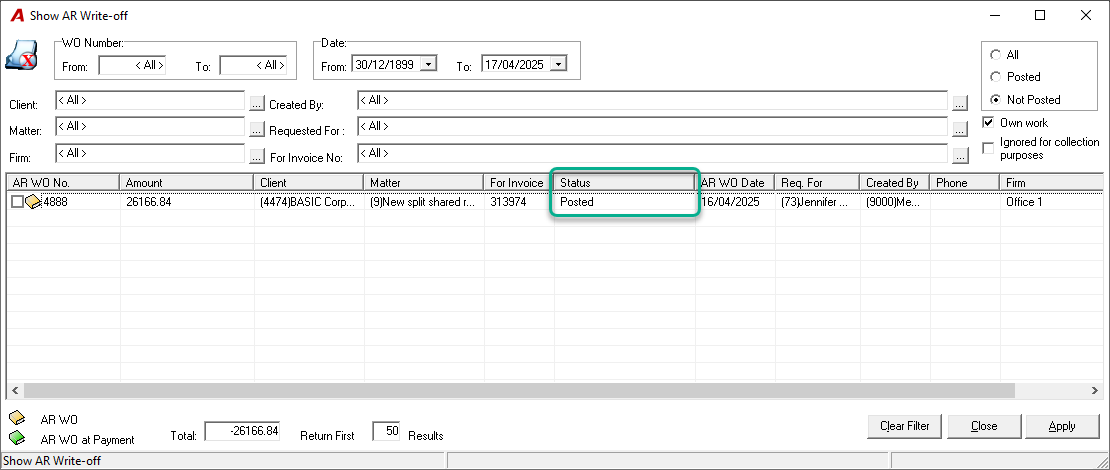Click the scrollbar right arrow

tap(1094, 391)
